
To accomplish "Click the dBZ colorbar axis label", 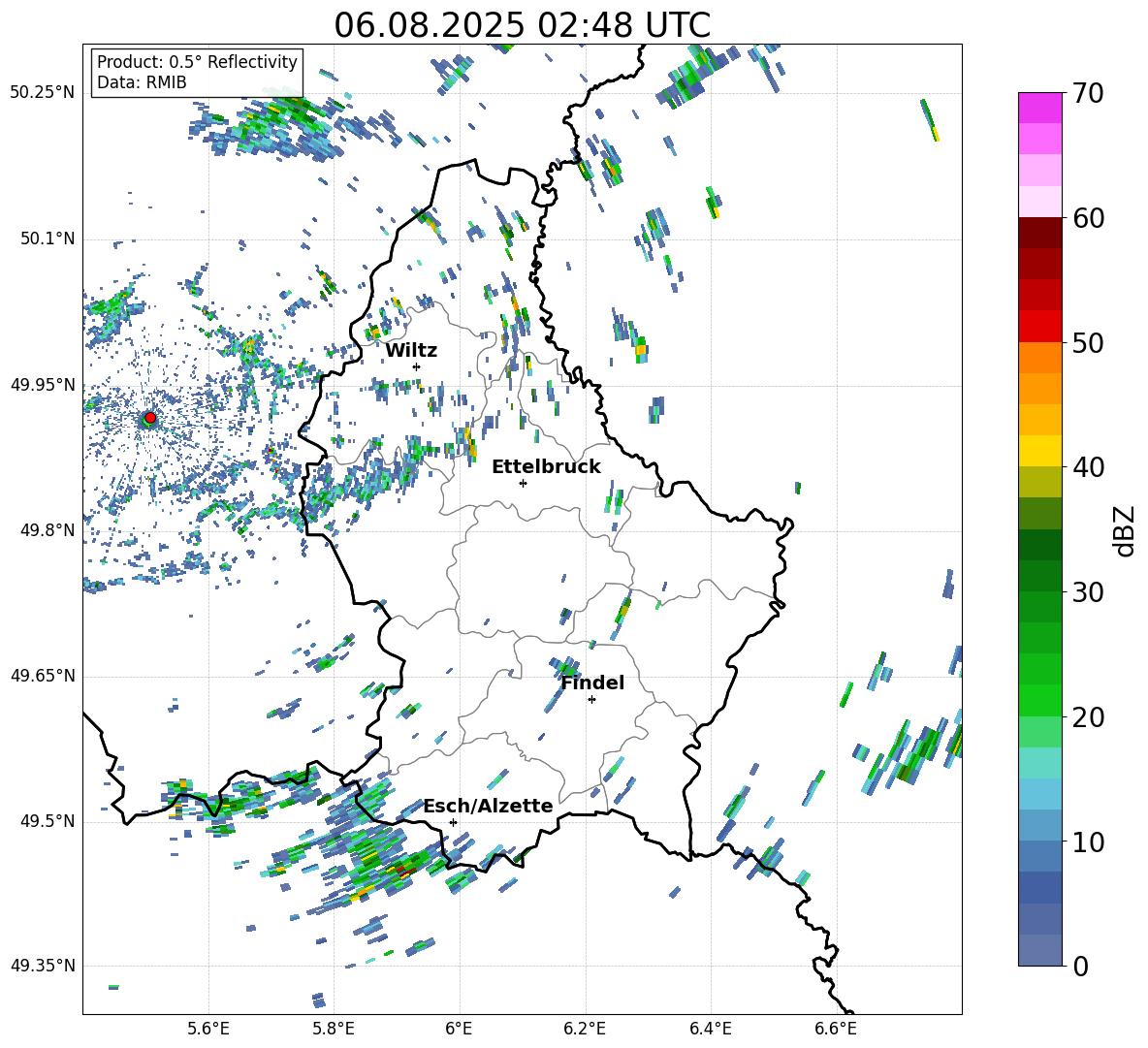I will click(1126, 530).
